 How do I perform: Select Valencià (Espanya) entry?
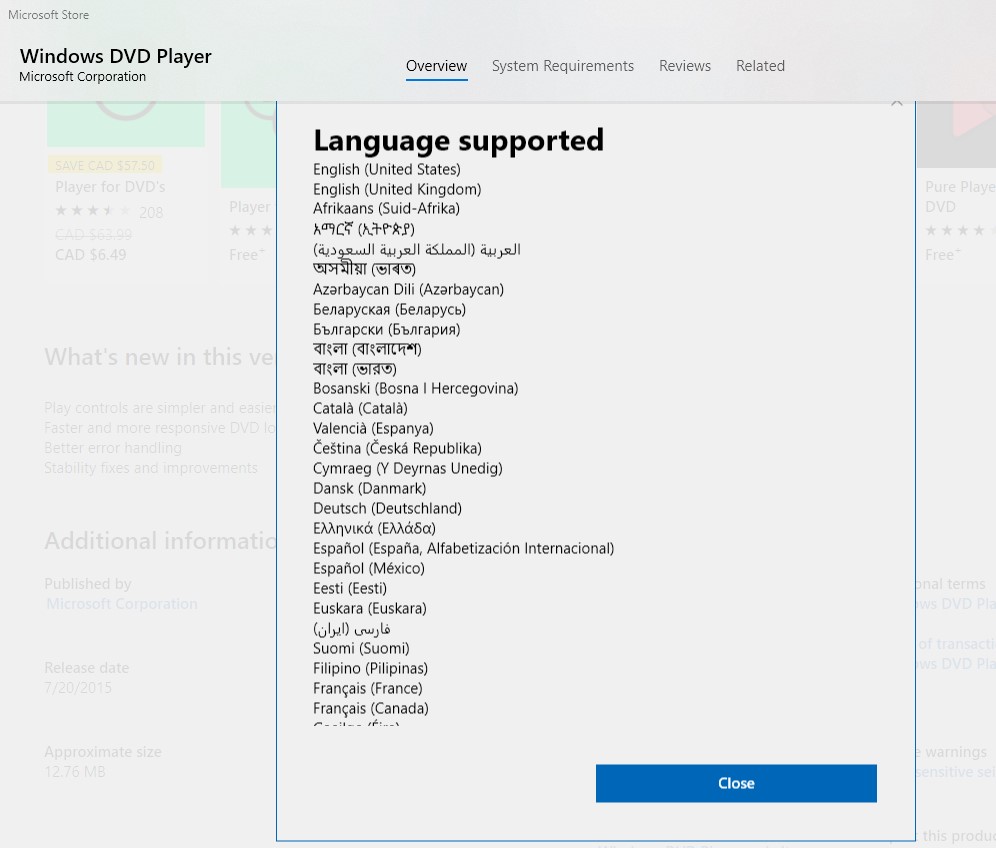click(x=374, y=429)
